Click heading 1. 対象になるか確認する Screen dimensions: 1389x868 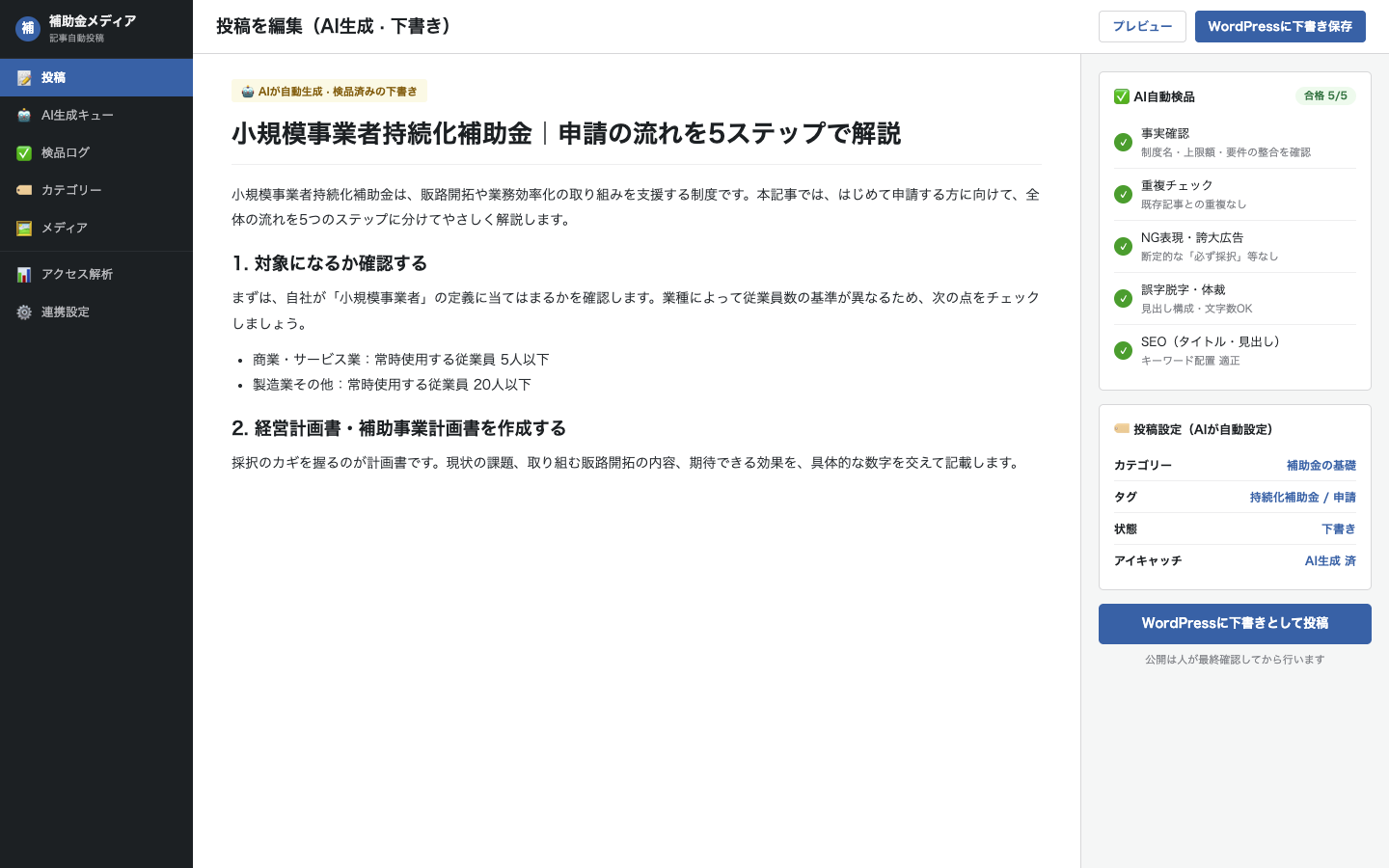pos(330,263)
